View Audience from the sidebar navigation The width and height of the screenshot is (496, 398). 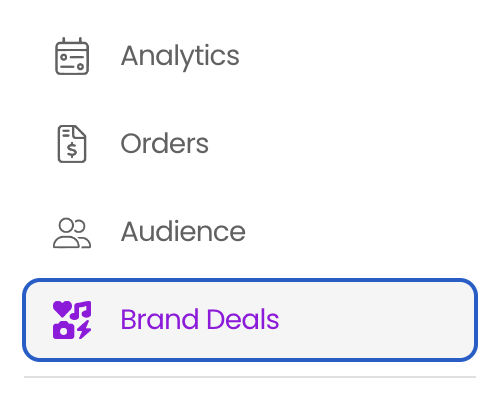coord(250,232)
